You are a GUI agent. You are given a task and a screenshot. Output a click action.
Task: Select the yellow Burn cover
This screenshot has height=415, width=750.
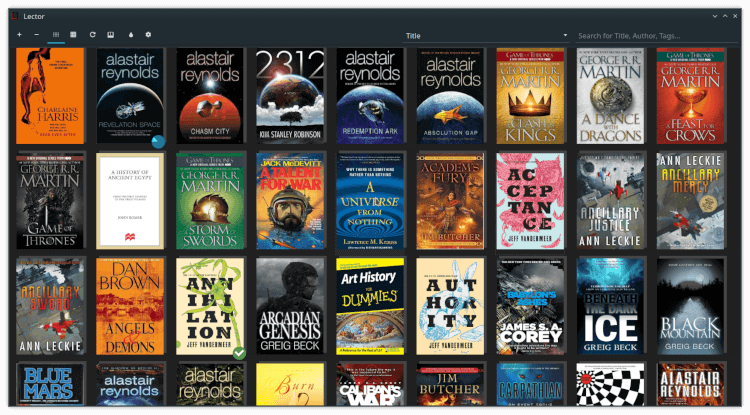(290, 384)
